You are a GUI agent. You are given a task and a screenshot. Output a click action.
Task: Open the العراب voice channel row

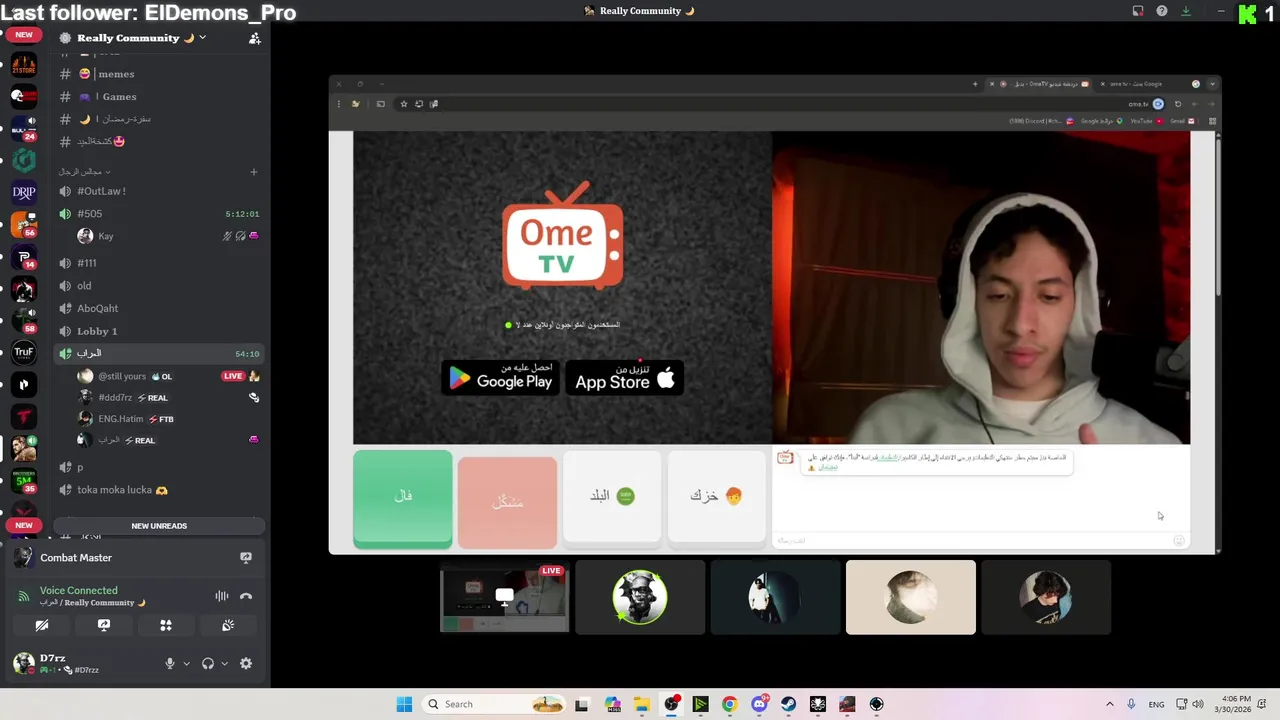point(160,354)
